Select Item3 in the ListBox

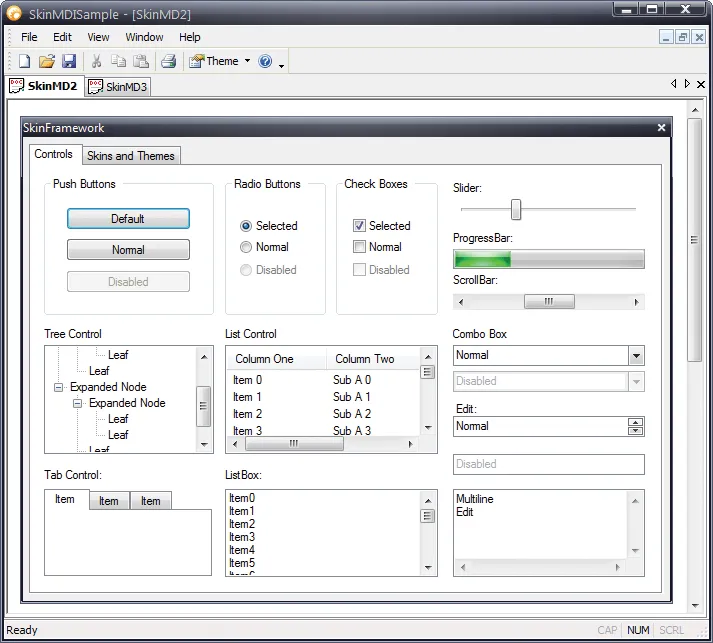click(x=242, y=537)
